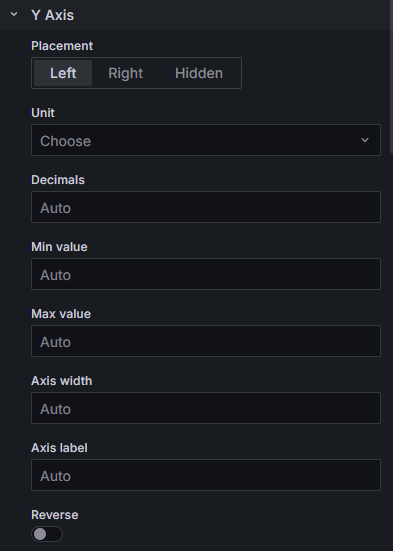Click into the Min value field

pos(206,274)
